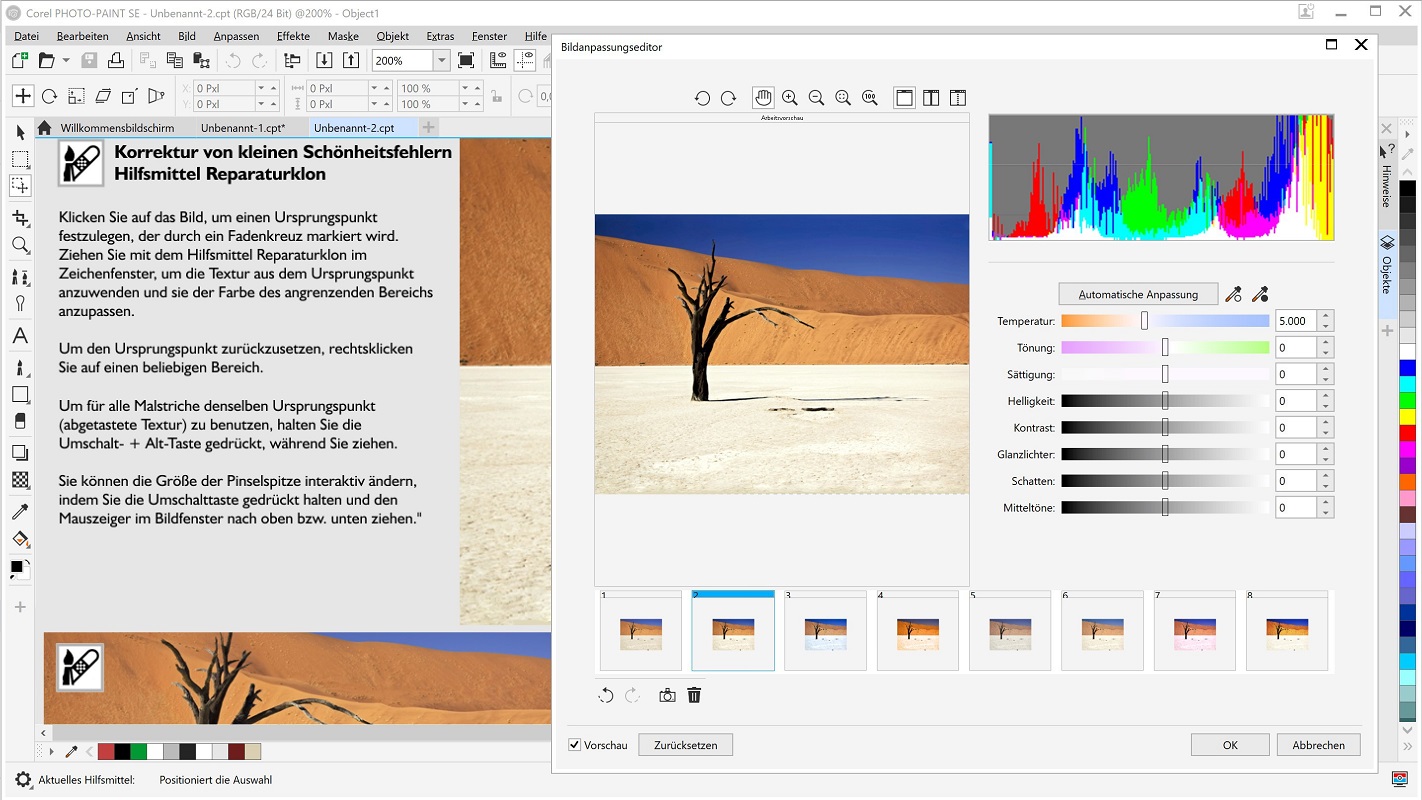The width and height of the screenshot is (1422, 800).
Task: Select the Text tool from the toolbox
Action: point(22,335)
